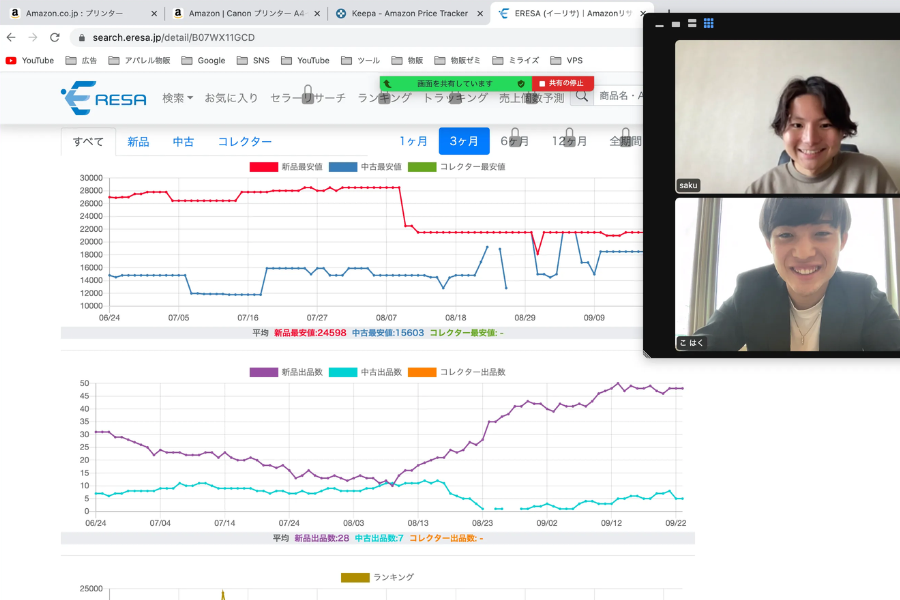The width and height of the screenshot is (900, 600).
Task: Click こはく's video thumbnail
Action: click(x=787, y=274)
